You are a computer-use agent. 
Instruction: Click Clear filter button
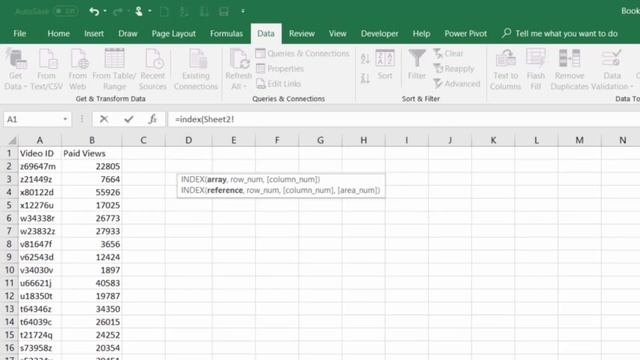click(448, 53)
